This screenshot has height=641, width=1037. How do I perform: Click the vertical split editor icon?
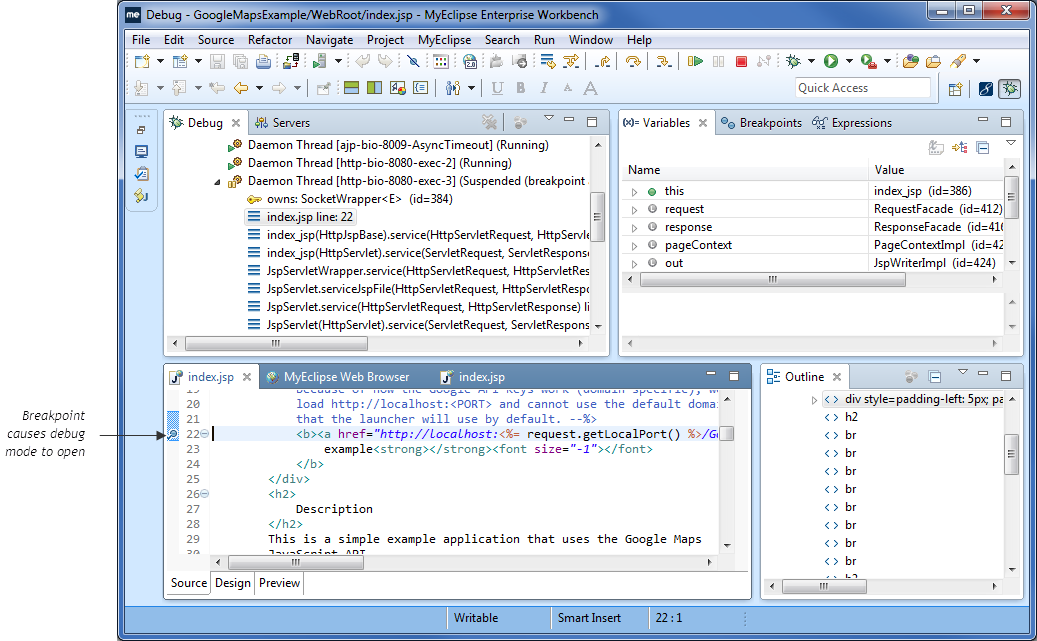[x=374, y=88]
